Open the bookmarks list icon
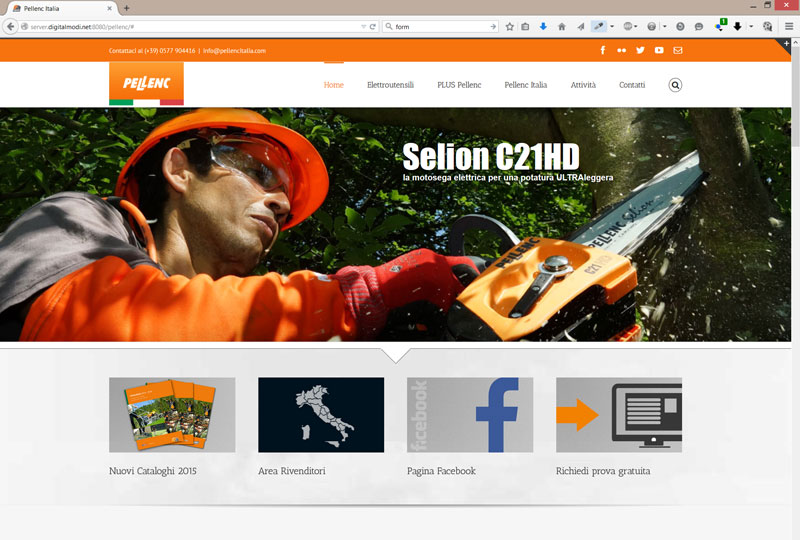 [x=525, y=27]
